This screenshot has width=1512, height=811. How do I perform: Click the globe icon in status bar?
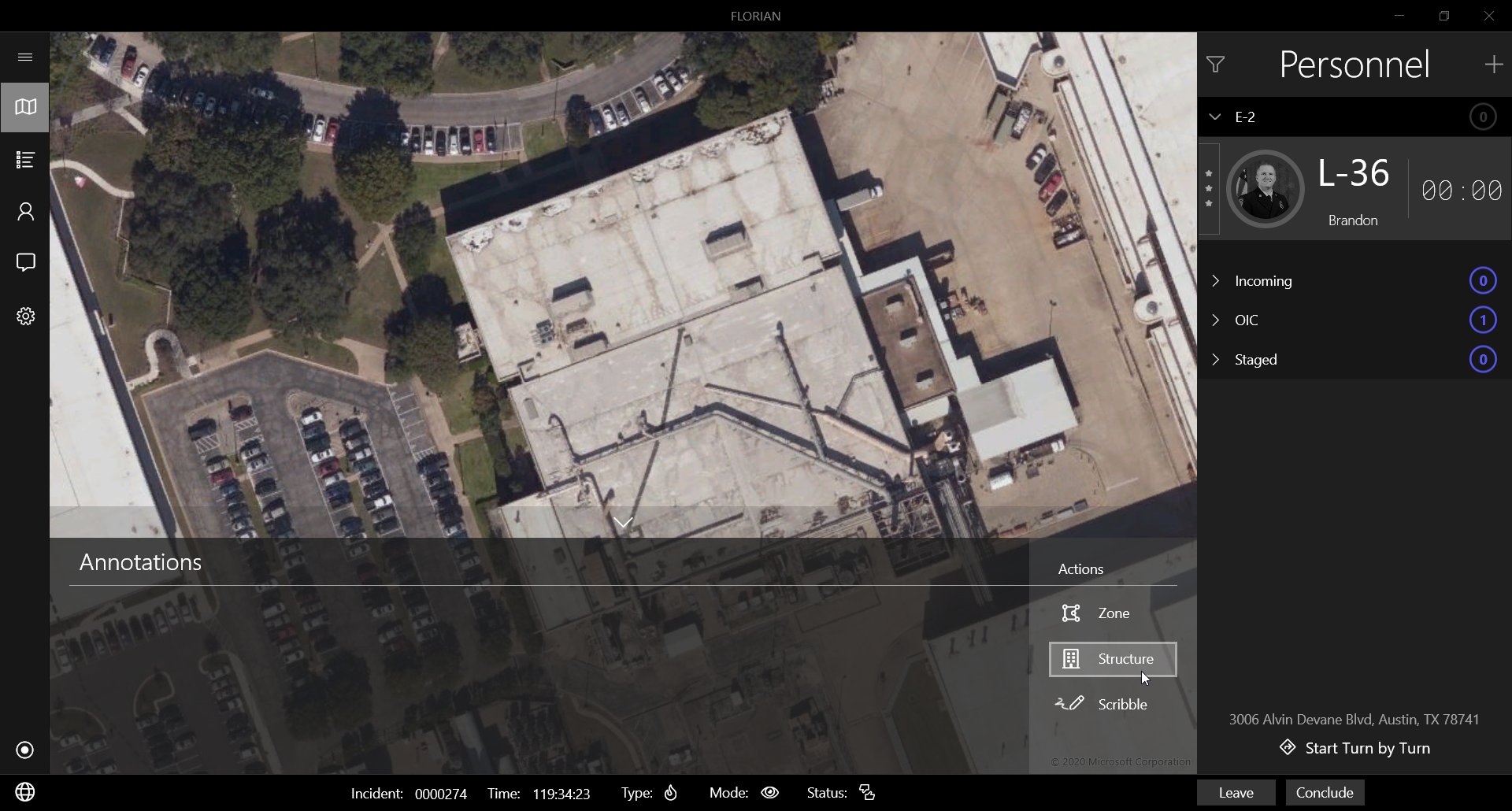click(x=25, y=792)
